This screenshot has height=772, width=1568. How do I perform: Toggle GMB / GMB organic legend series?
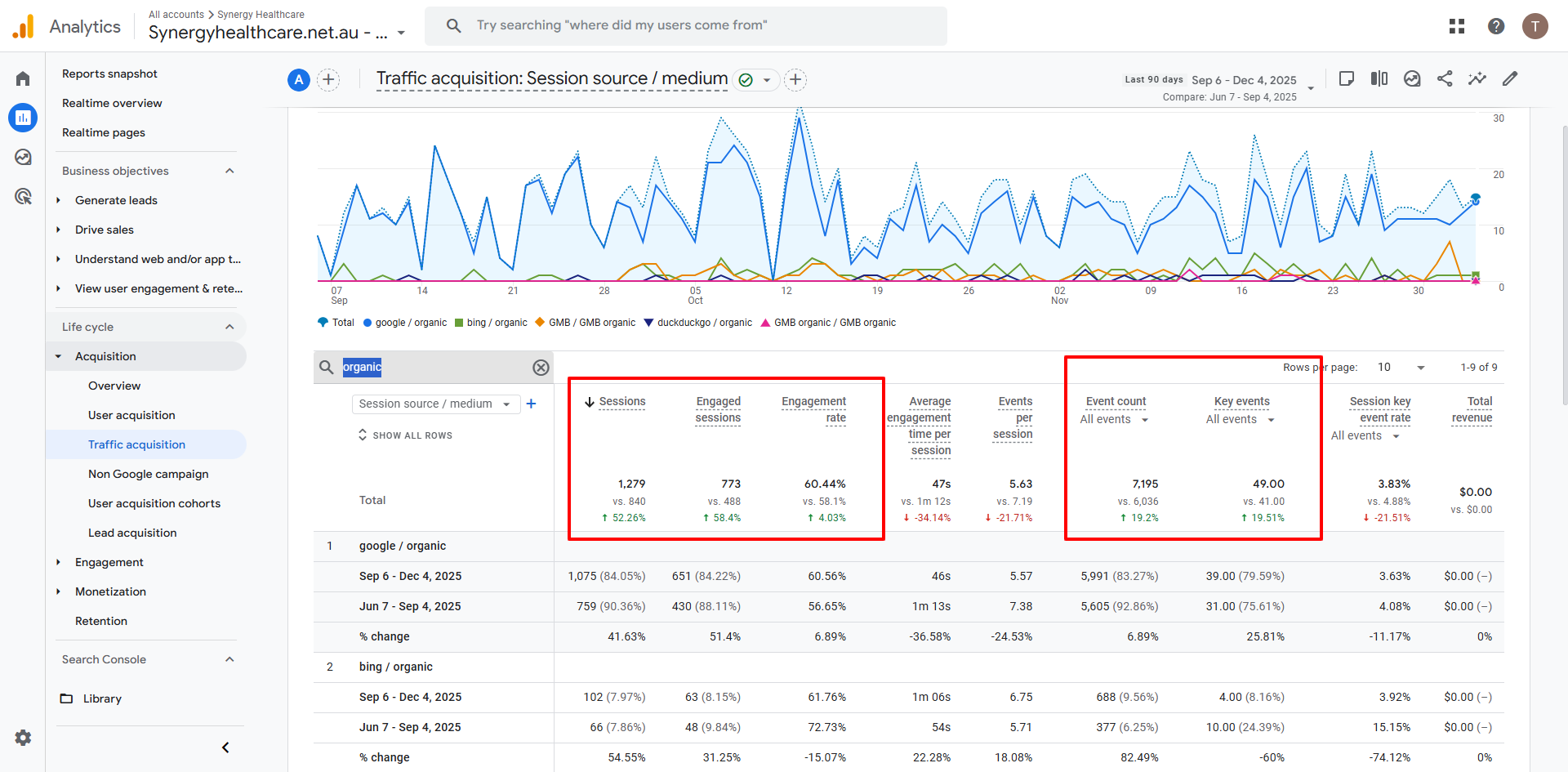[x=585, y=323]
